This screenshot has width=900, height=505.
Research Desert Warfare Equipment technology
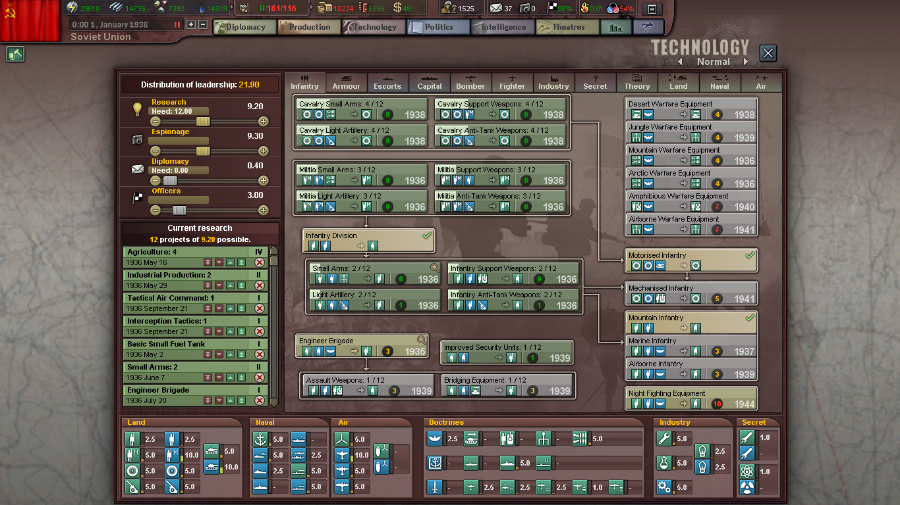(x=691, y=109)
